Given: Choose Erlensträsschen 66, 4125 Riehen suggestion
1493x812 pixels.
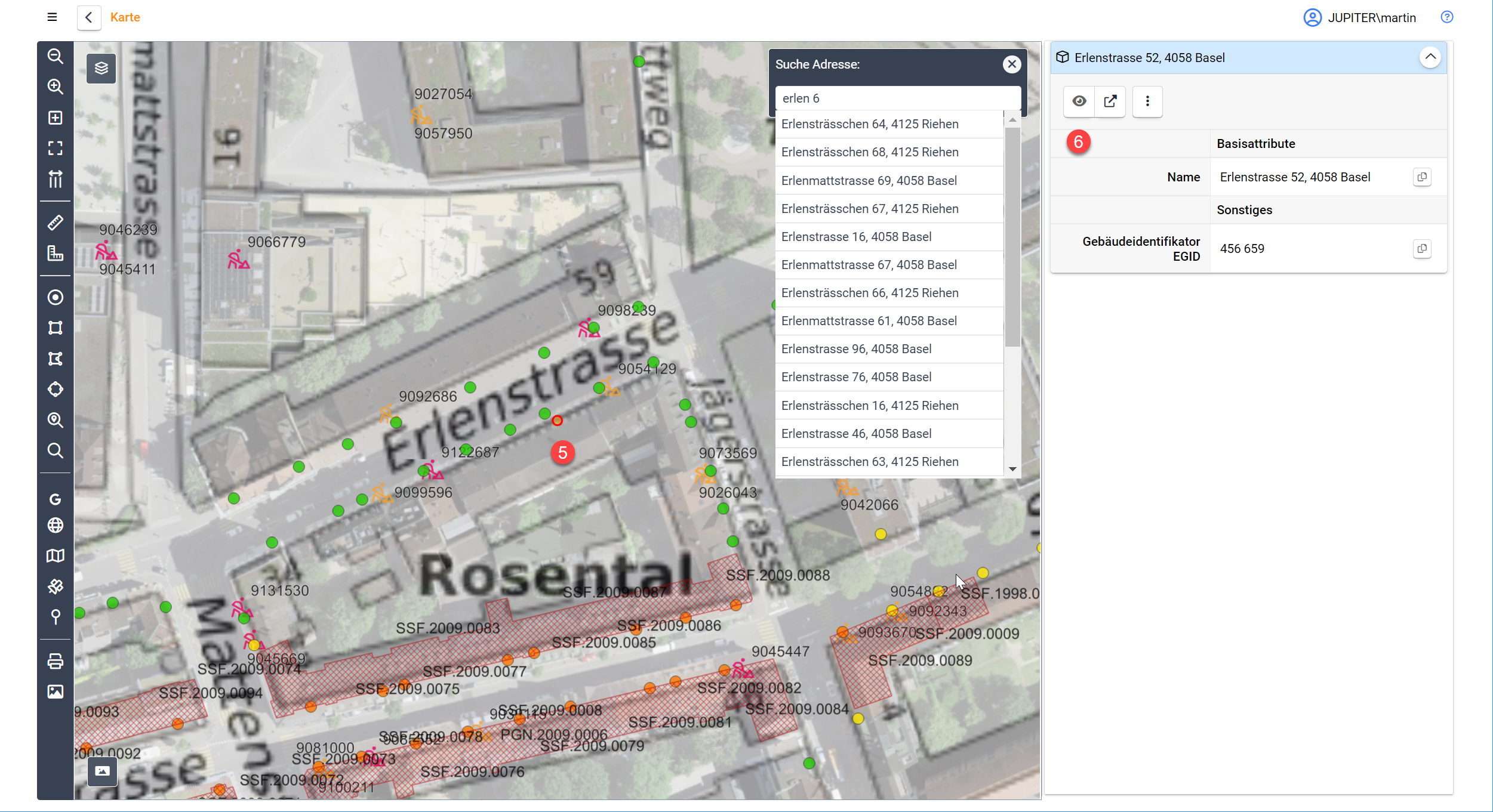Looking at the screenshot, I should tap(889, 293).
